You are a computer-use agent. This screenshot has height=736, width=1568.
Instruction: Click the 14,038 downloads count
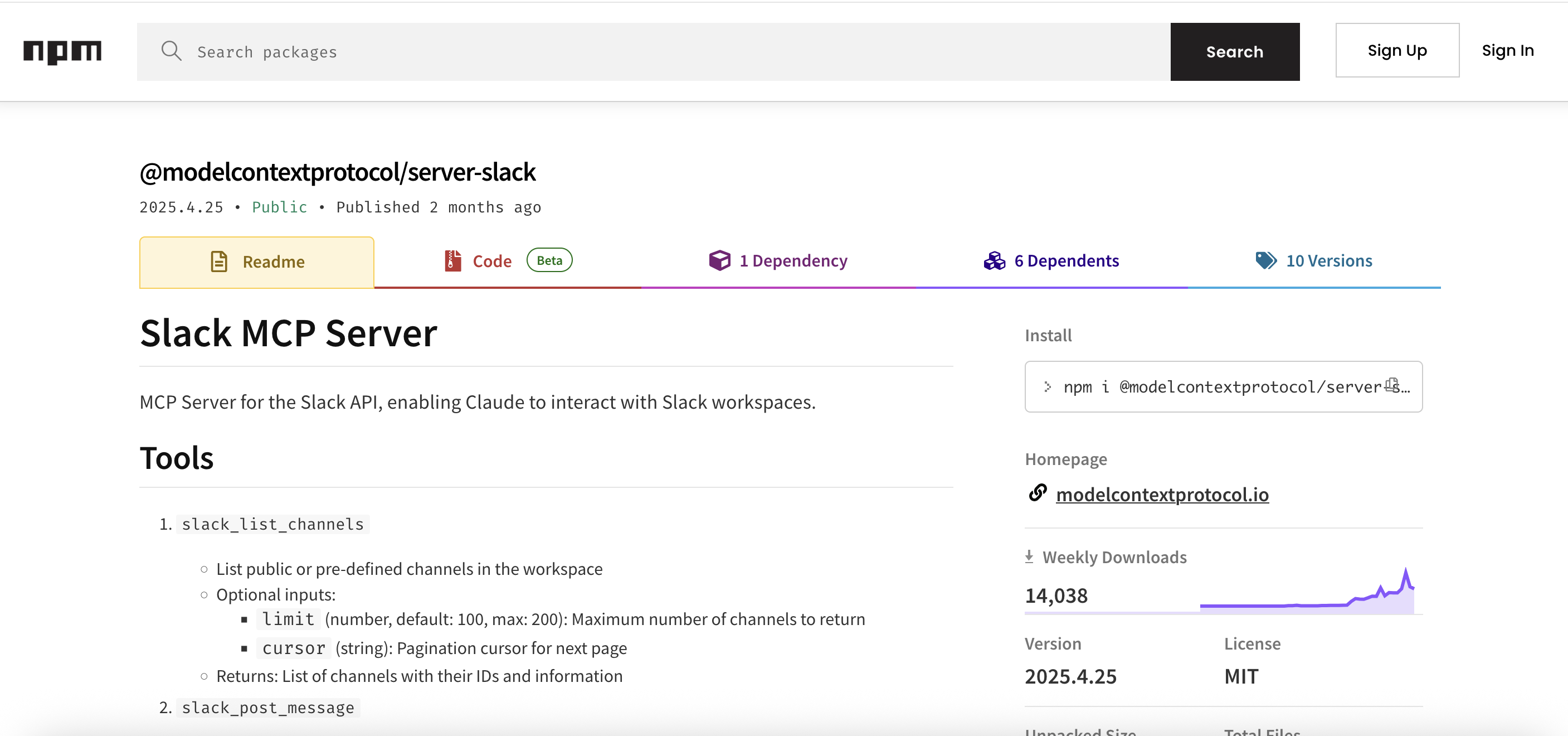pos(1056,595)
